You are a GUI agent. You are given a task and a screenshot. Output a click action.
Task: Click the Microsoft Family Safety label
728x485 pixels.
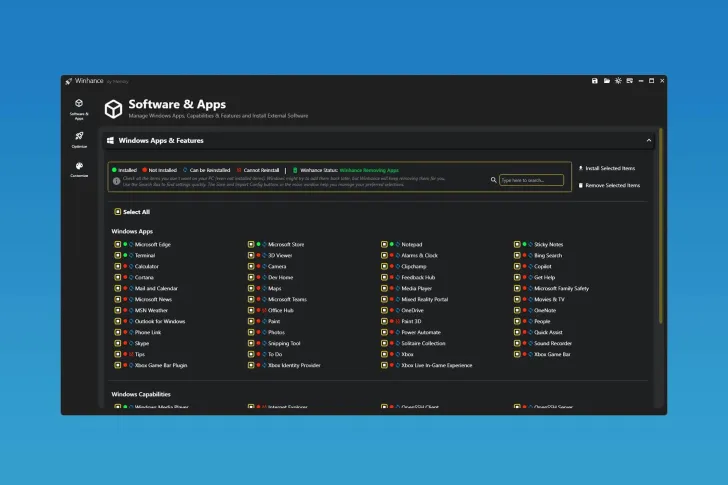(561, 288)
